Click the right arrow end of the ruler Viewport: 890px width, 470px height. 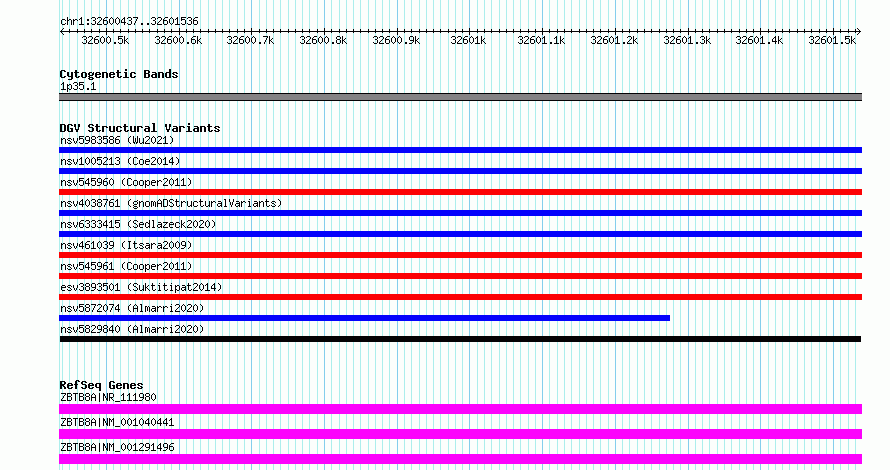click(x=859, y=32)
